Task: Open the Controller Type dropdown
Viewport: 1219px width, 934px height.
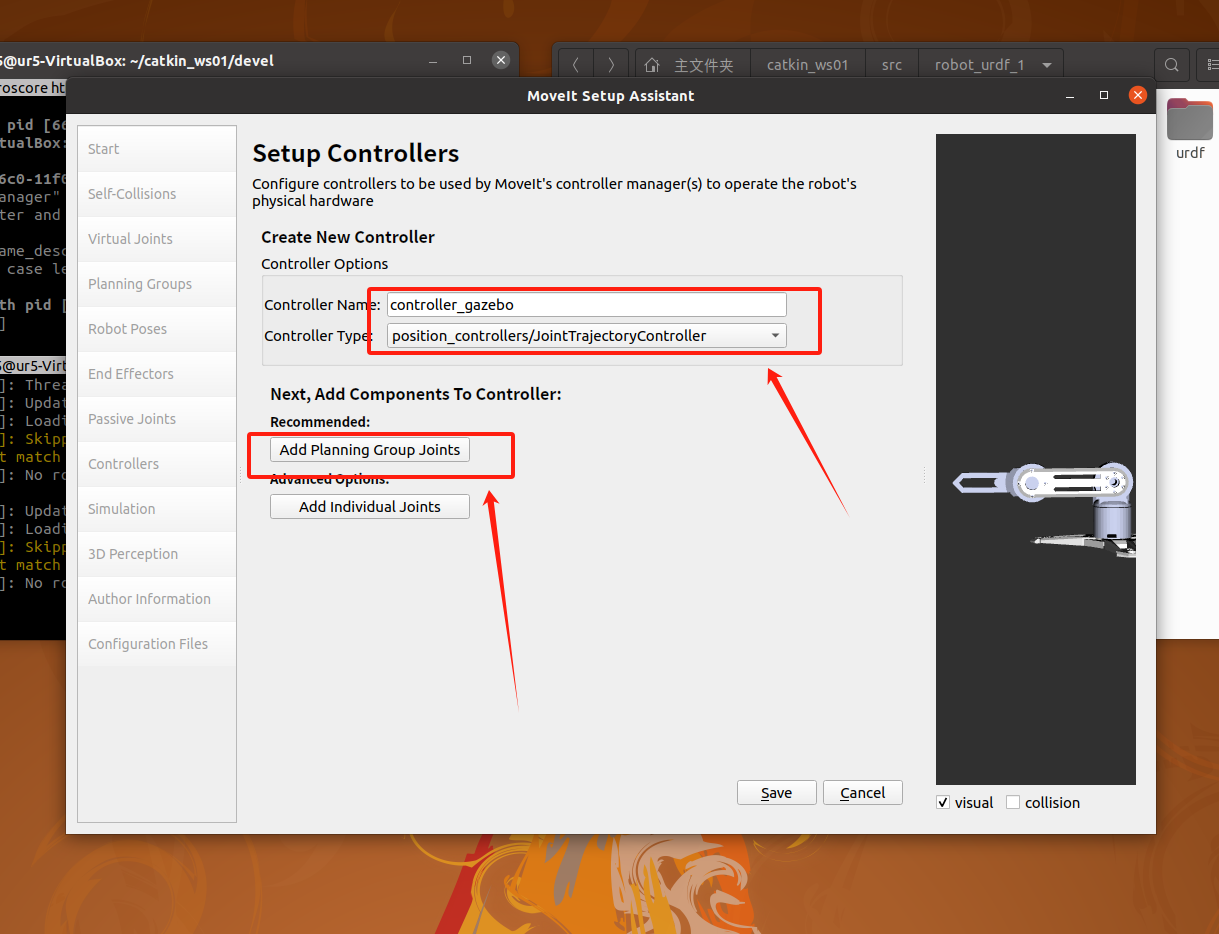Action: coord(587,336)
